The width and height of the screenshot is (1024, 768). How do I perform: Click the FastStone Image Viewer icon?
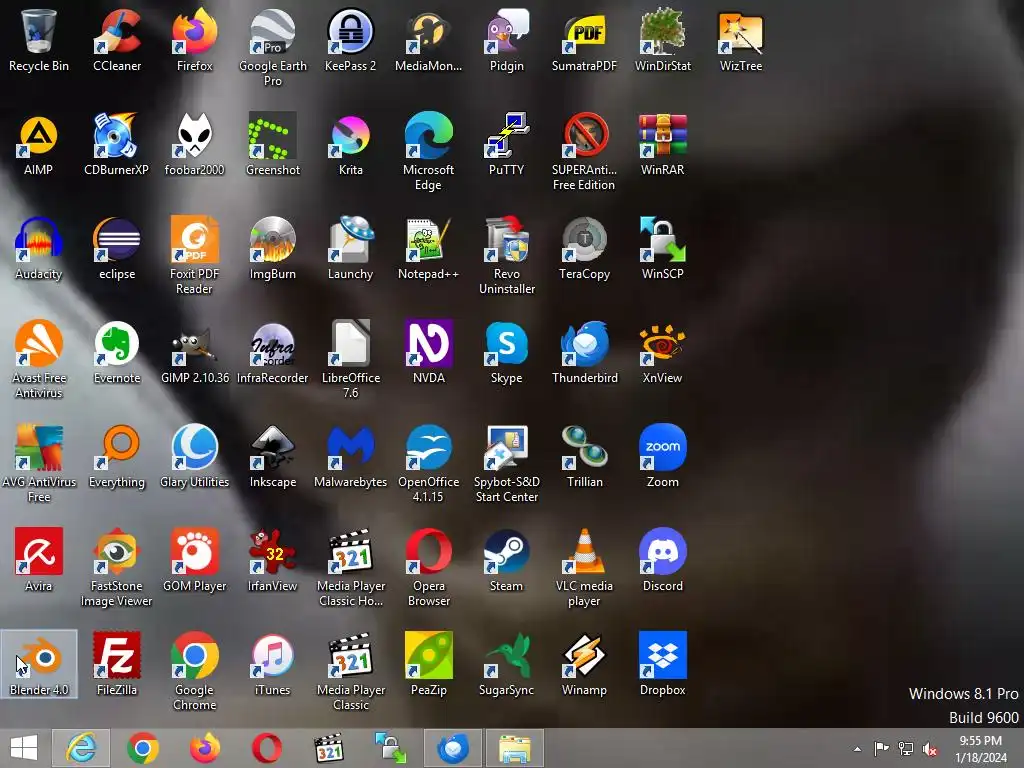(x=117, y=567)
